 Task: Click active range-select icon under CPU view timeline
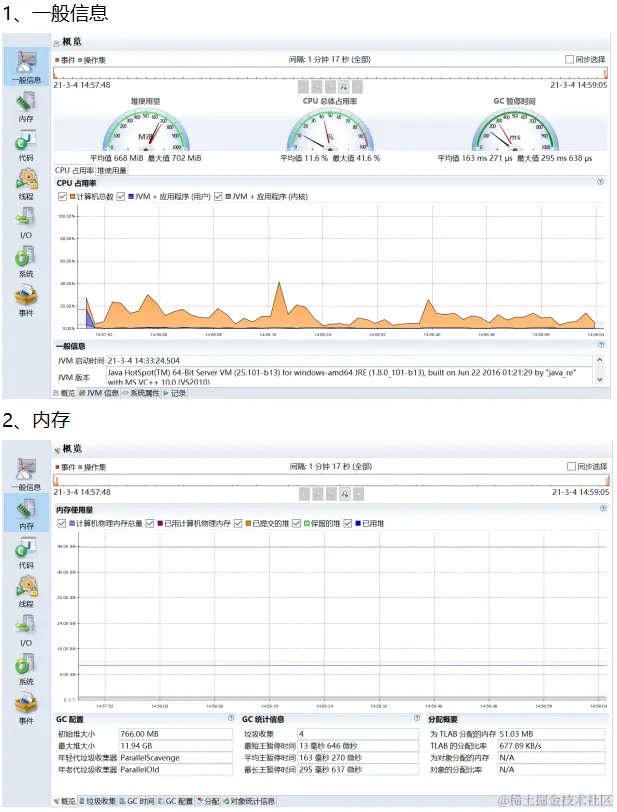pos(343,87)
